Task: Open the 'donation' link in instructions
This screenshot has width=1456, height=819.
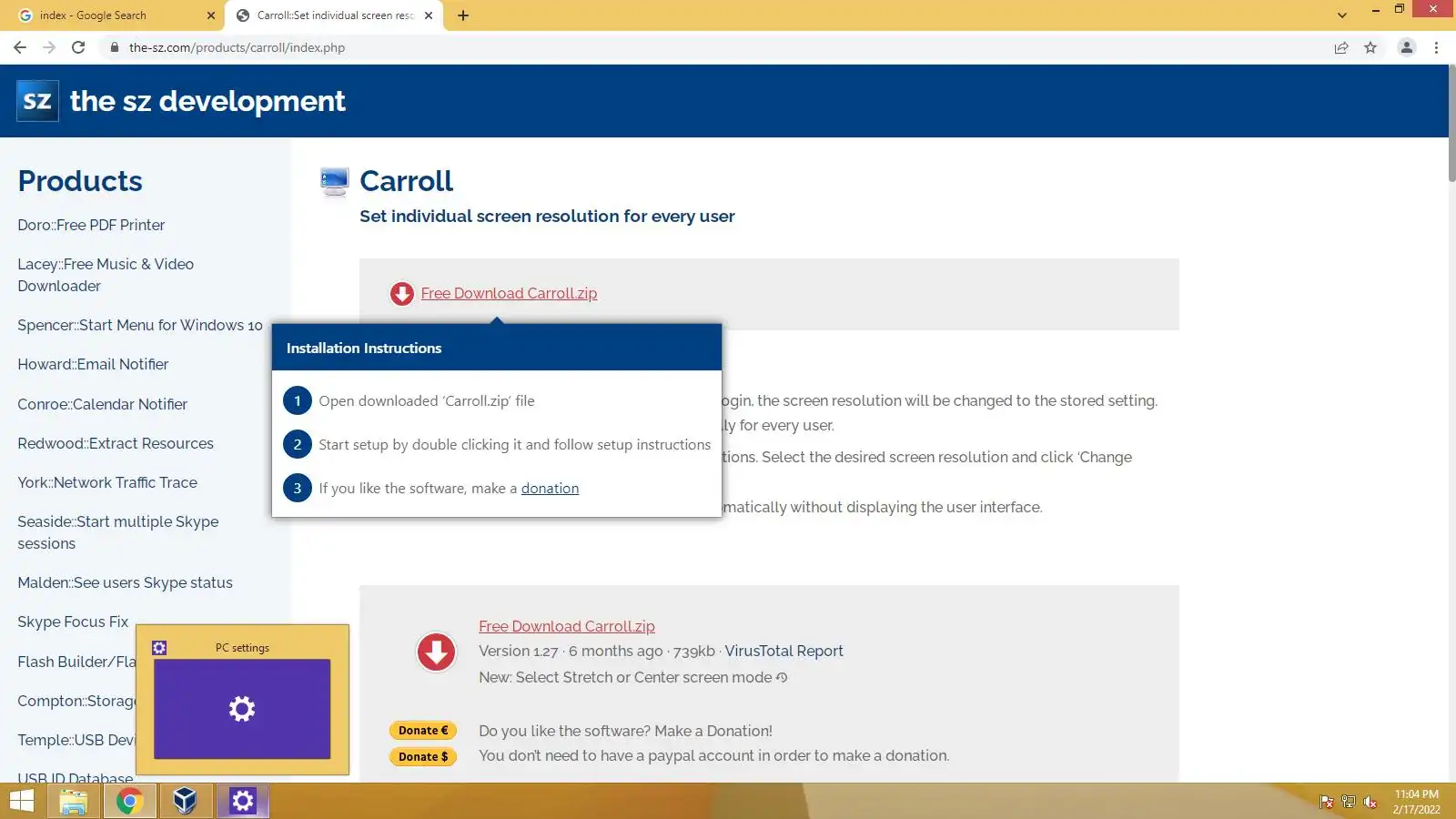Action: 550,489
